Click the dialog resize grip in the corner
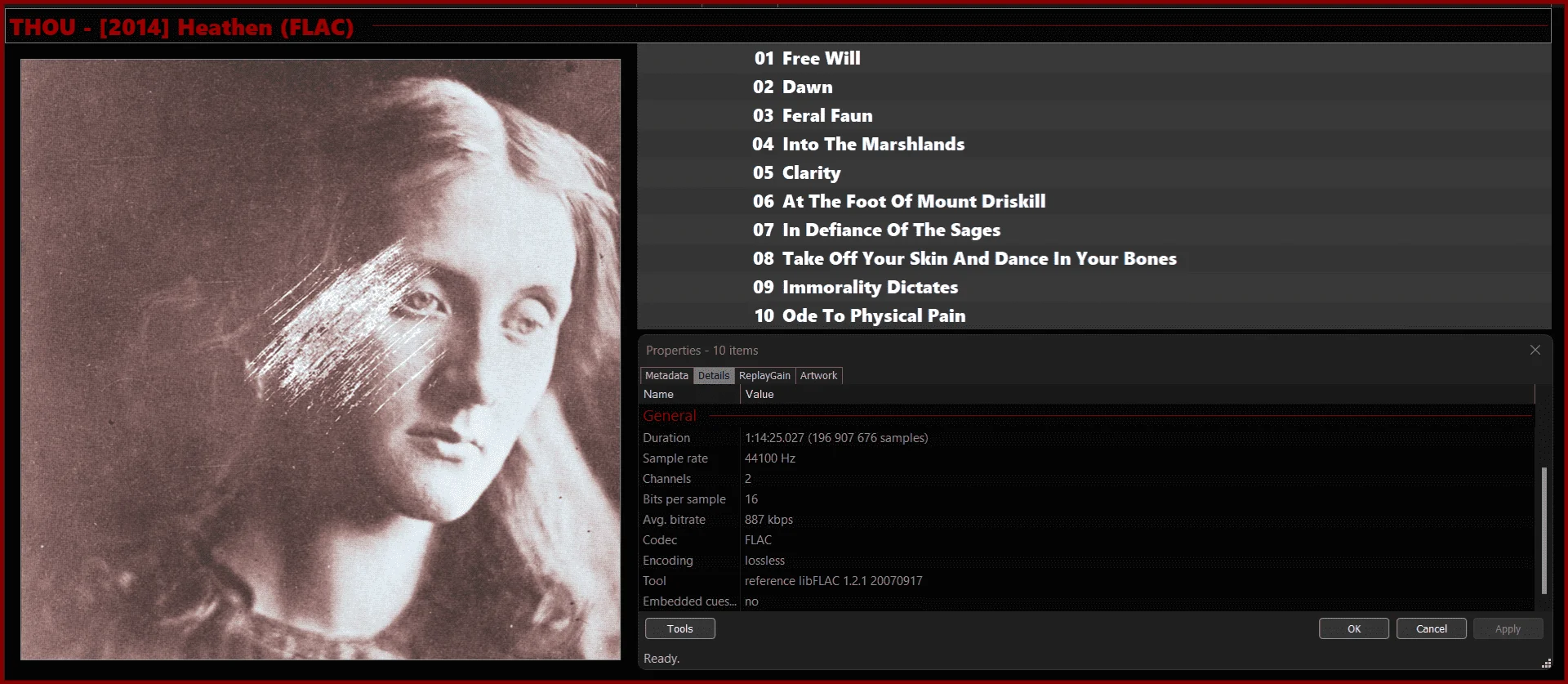 point(1545,664)
